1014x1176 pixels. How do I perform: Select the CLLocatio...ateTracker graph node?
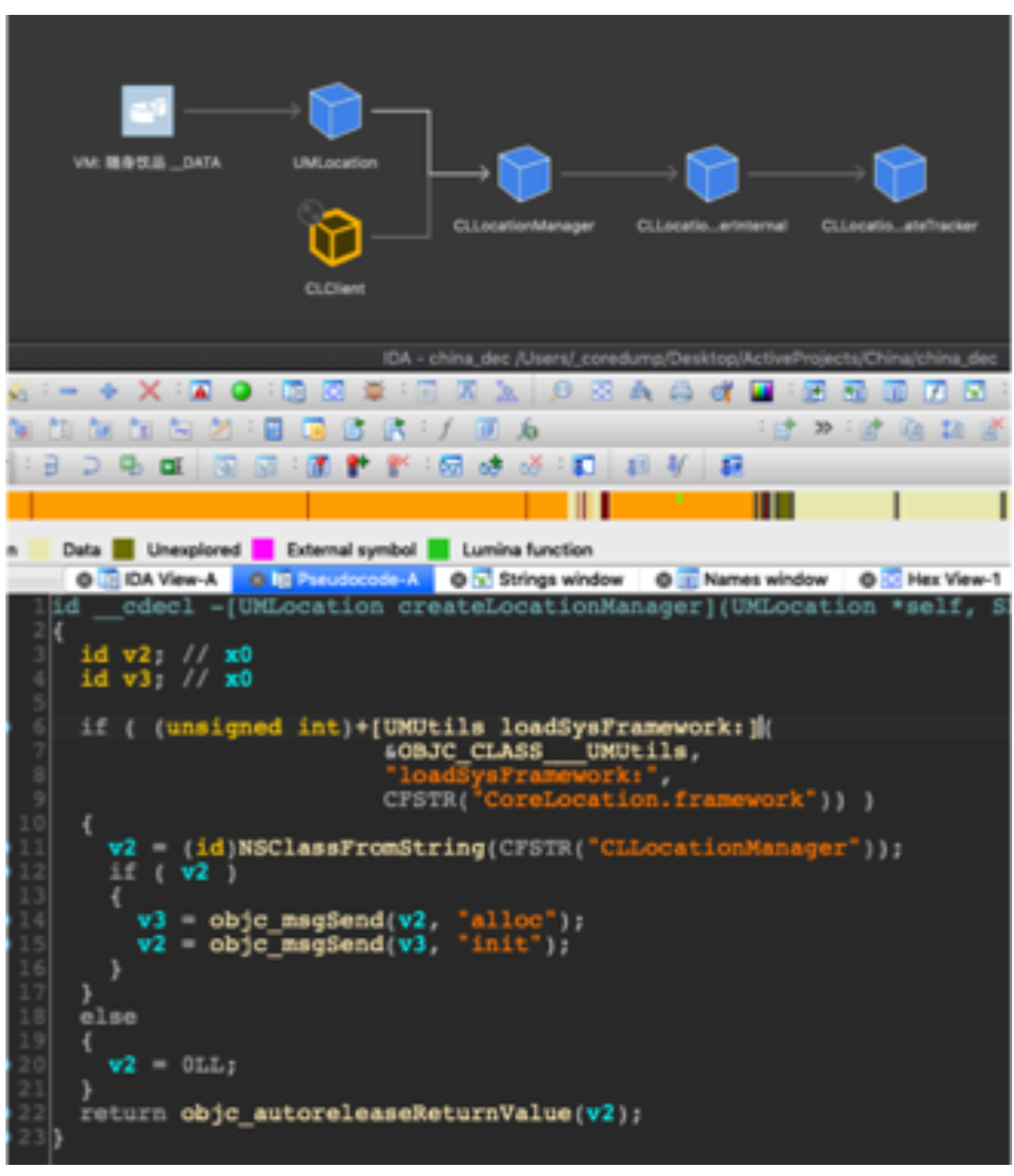[x=900, y=174]
